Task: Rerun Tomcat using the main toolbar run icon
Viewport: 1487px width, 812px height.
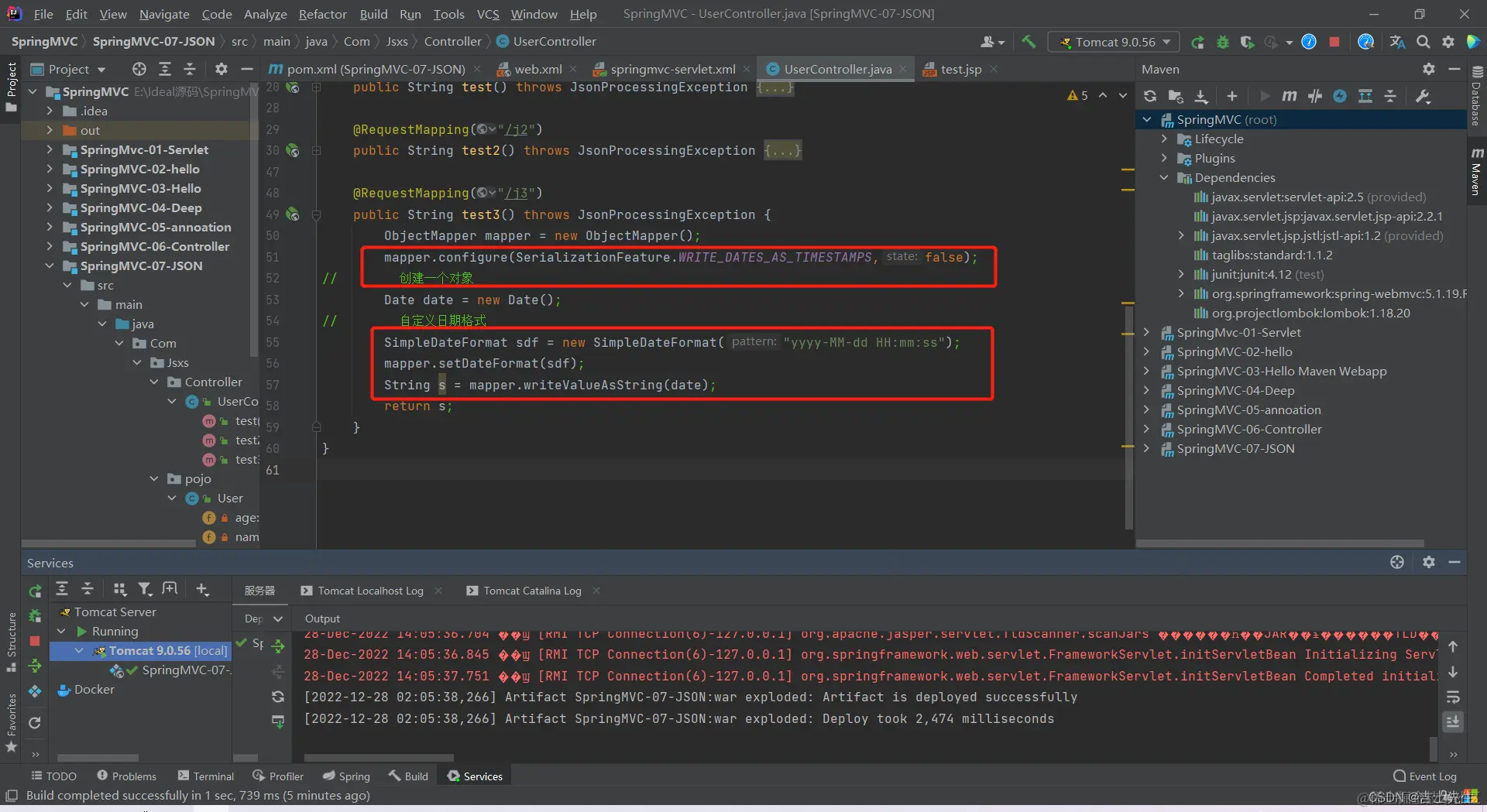Action: click(1197, 42)
